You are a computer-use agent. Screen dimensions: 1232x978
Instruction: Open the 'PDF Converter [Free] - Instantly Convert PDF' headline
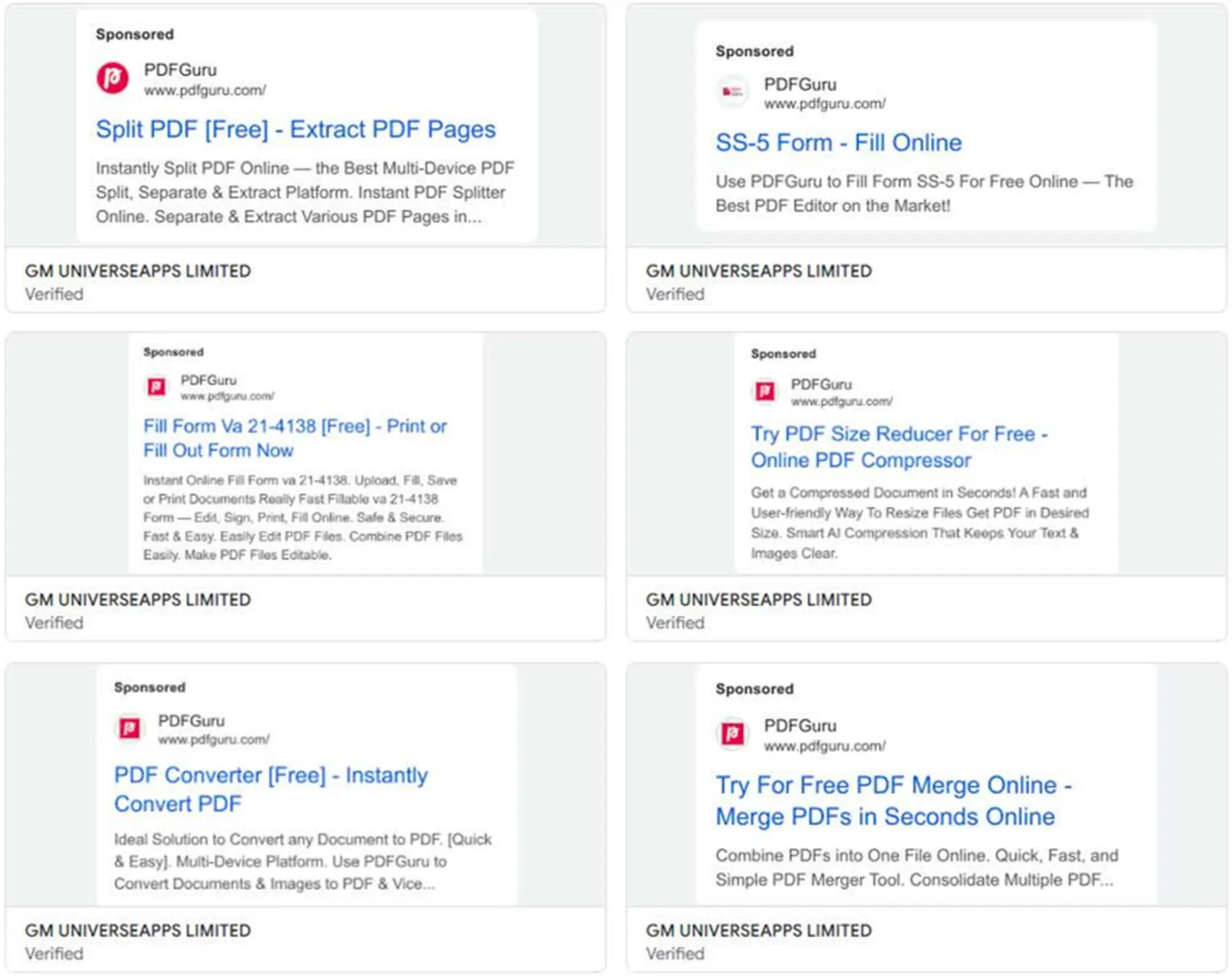point(271,789)
